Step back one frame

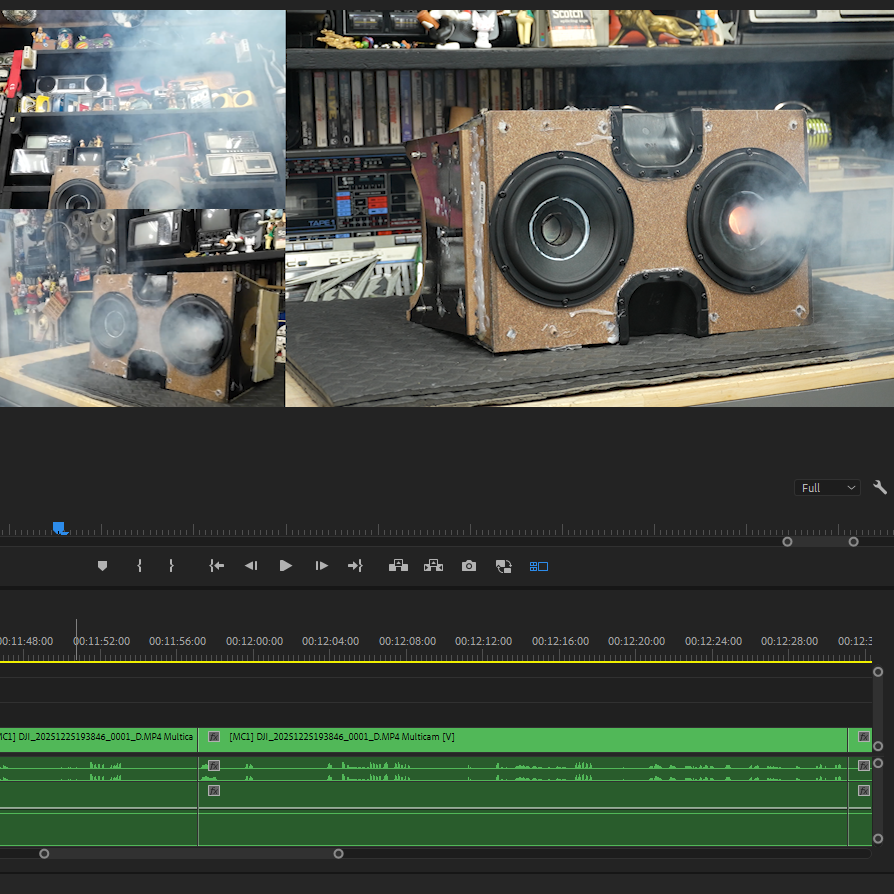click(x=251, y=566)
